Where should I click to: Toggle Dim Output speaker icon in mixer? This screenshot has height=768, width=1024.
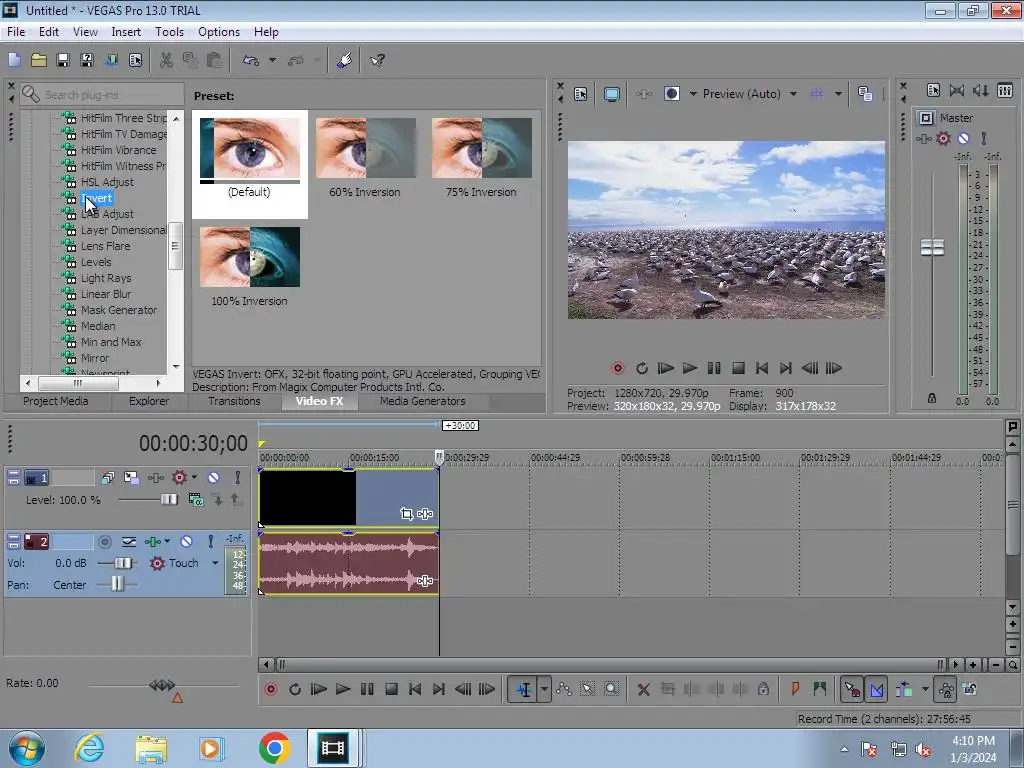point(980,90)
